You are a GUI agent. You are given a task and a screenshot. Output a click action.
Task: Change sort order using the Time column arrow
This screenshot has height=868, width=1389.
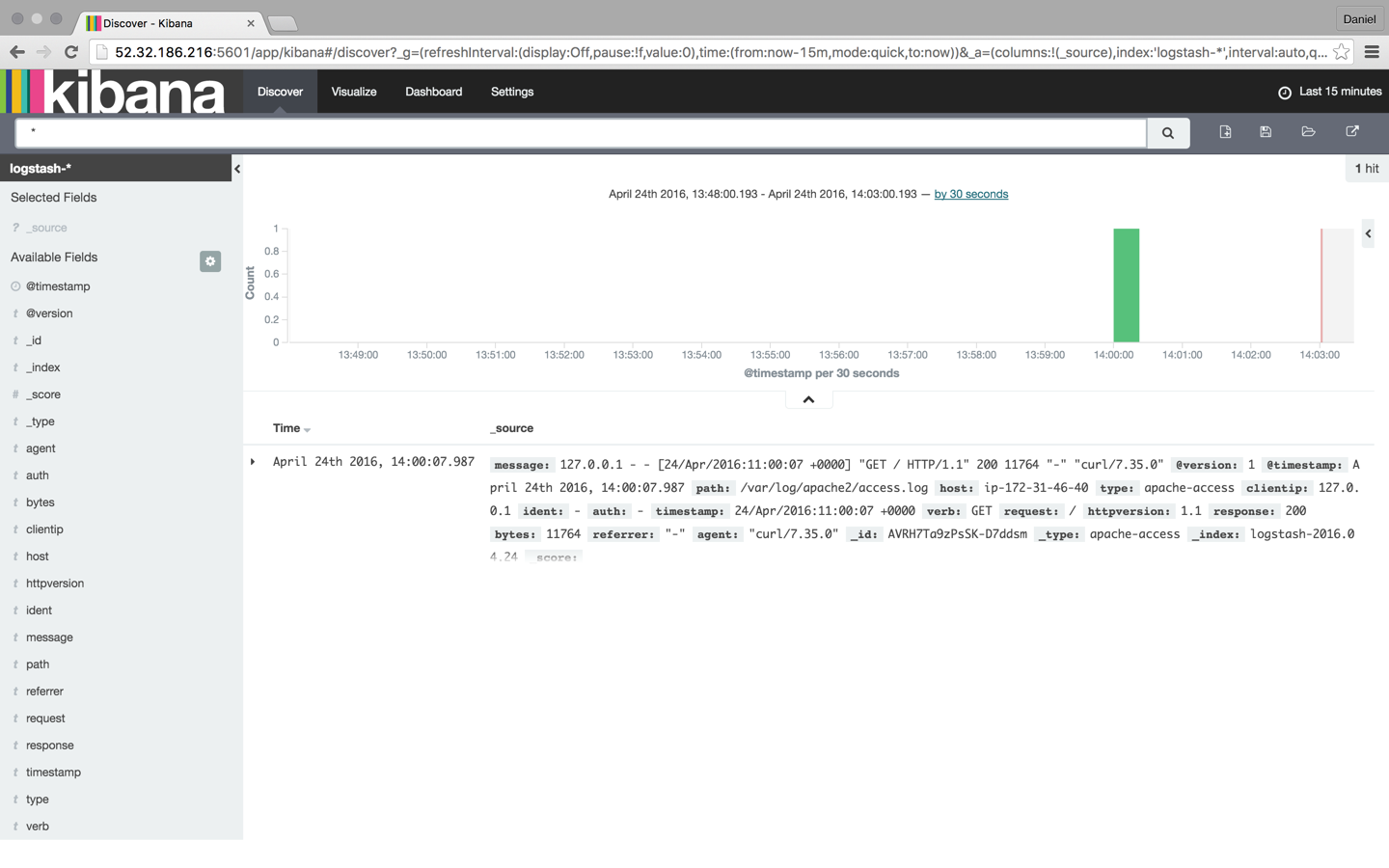[308, 430]
